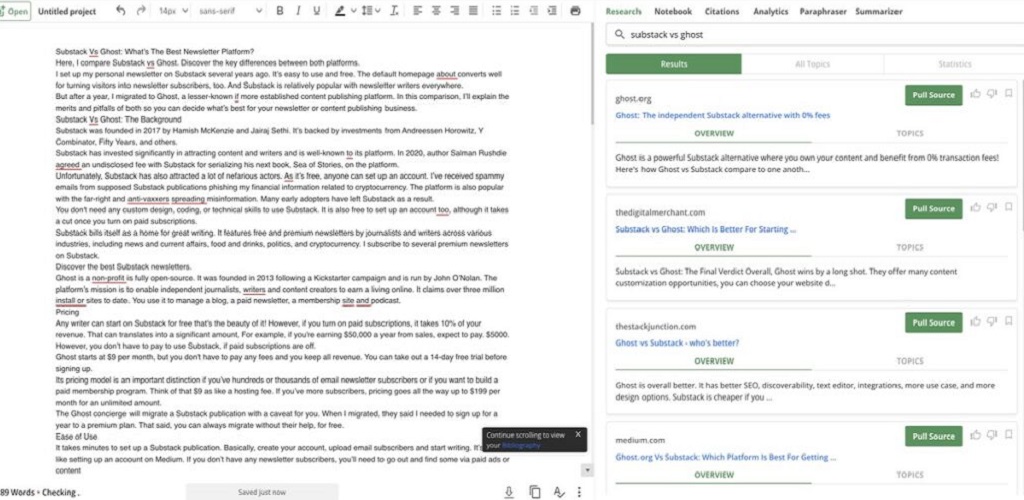This screenshot has height=500, width=1024.
Task: Thumbs down the medium.com result
Action: 993,435
